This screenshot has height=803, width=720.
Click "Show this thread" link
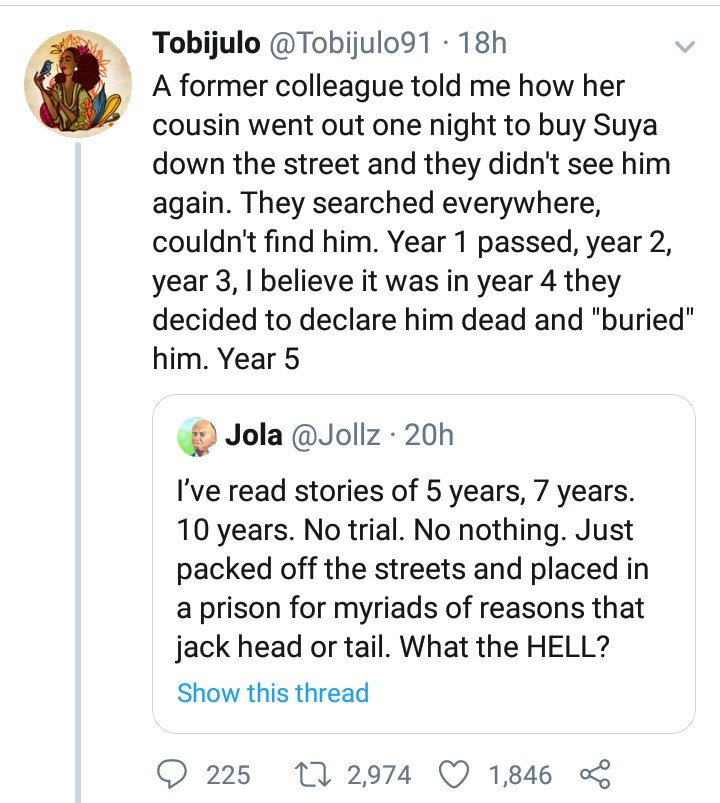pyautogui.click(x=272, y=692)
